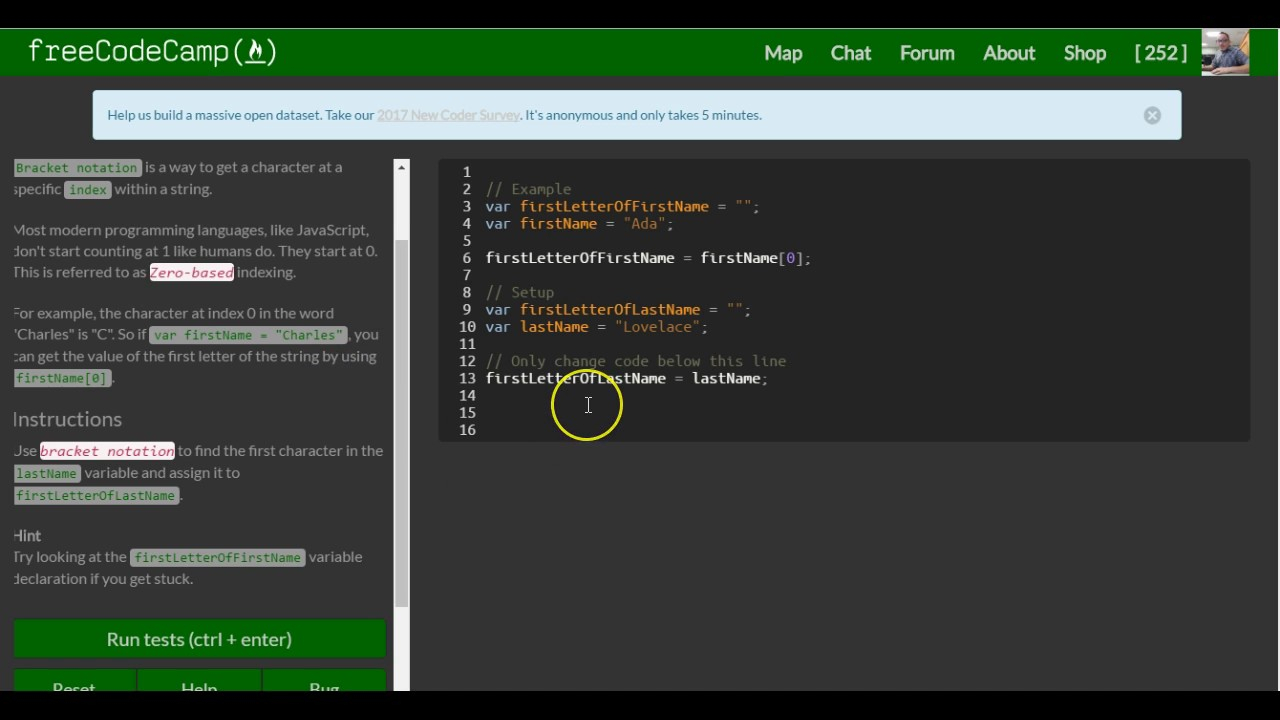1280x720 pixels.
Task: Place cursor on code line 13
Action: [x=626, y=378]
